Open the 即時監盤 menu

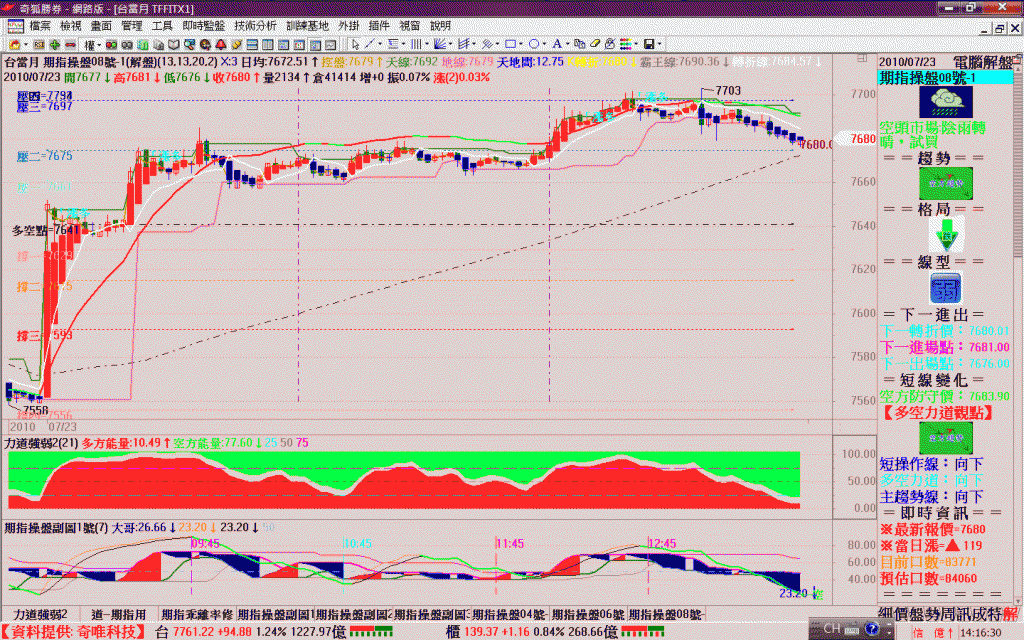tap(204, 26)
